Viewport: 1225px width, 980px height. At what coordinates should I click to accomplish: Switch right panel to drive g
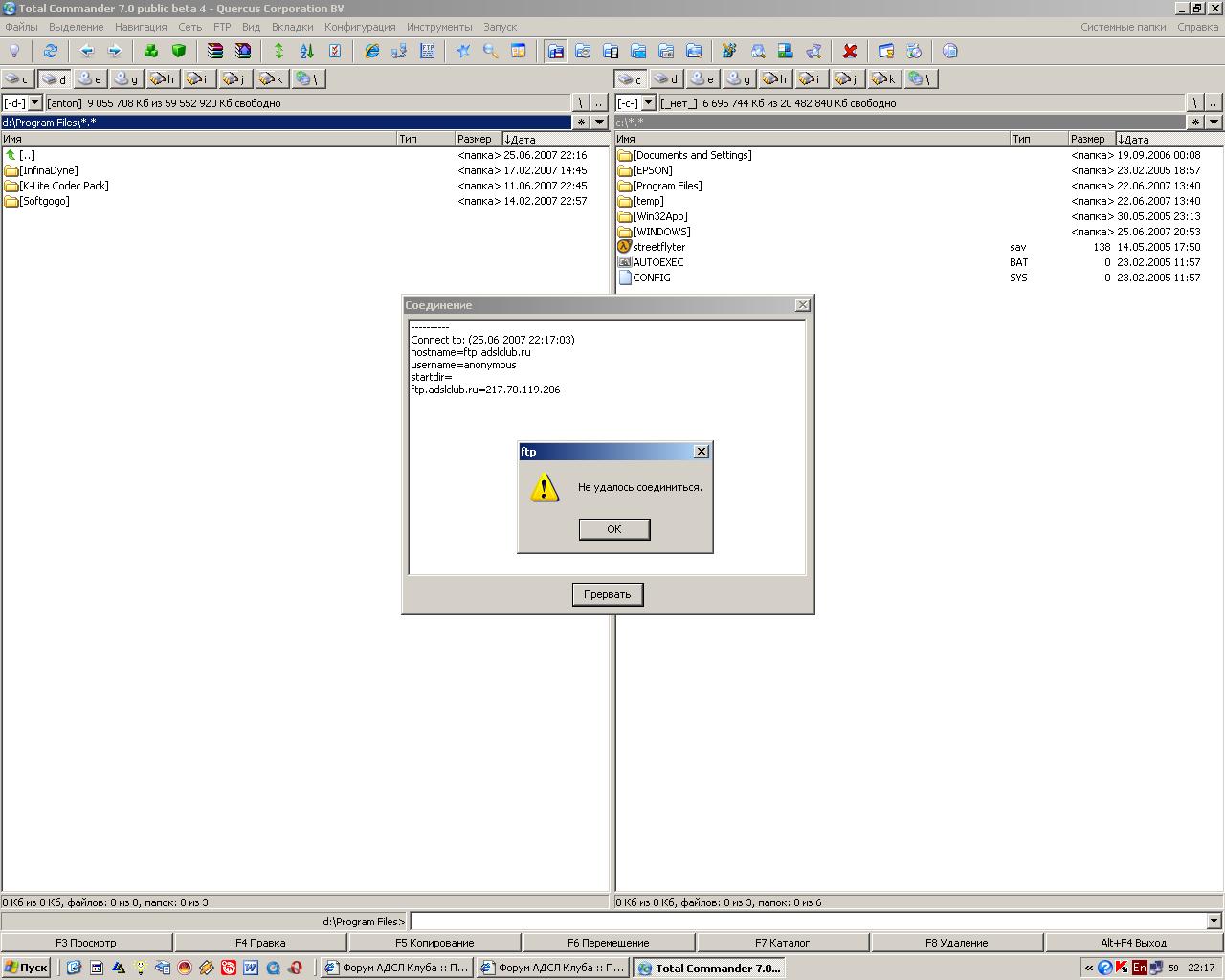(740, 78)
